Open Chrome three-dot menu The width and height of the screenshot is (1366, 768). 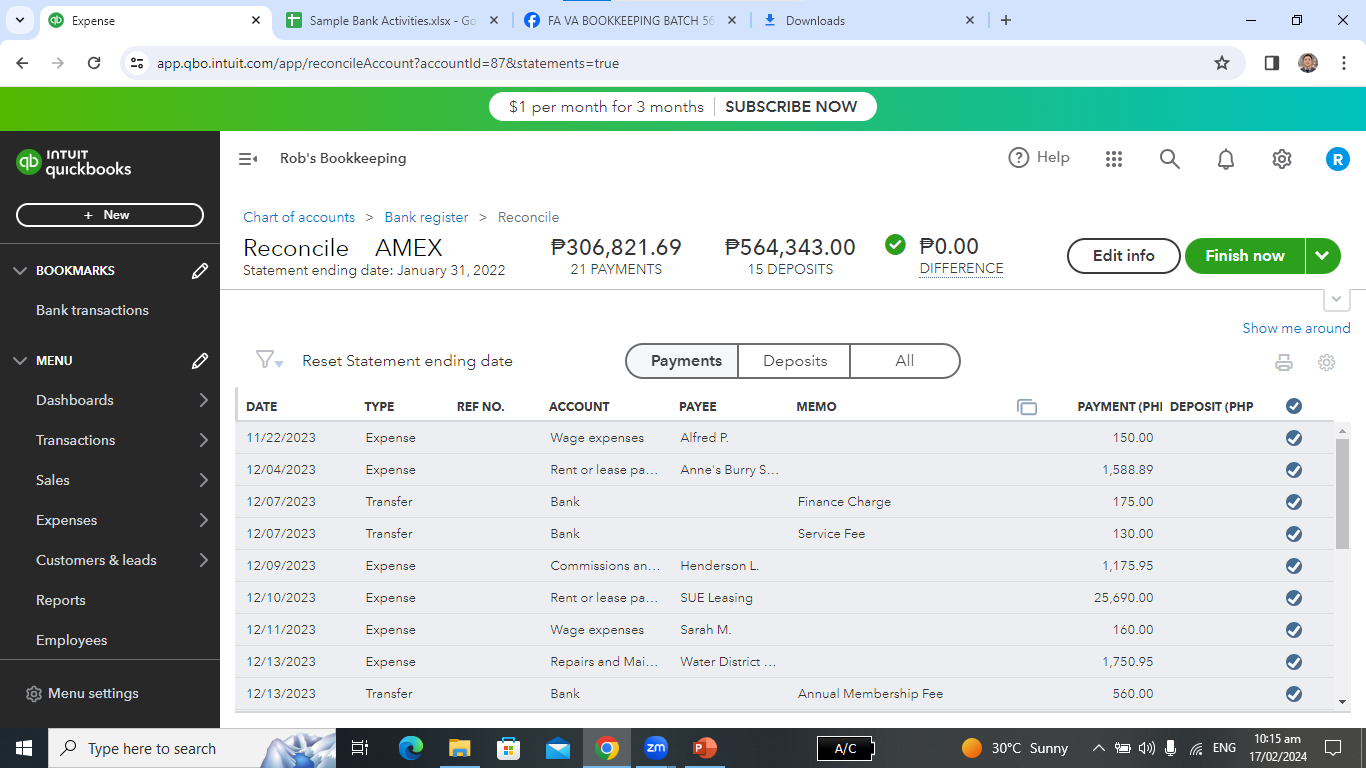tap(1343, 63)
